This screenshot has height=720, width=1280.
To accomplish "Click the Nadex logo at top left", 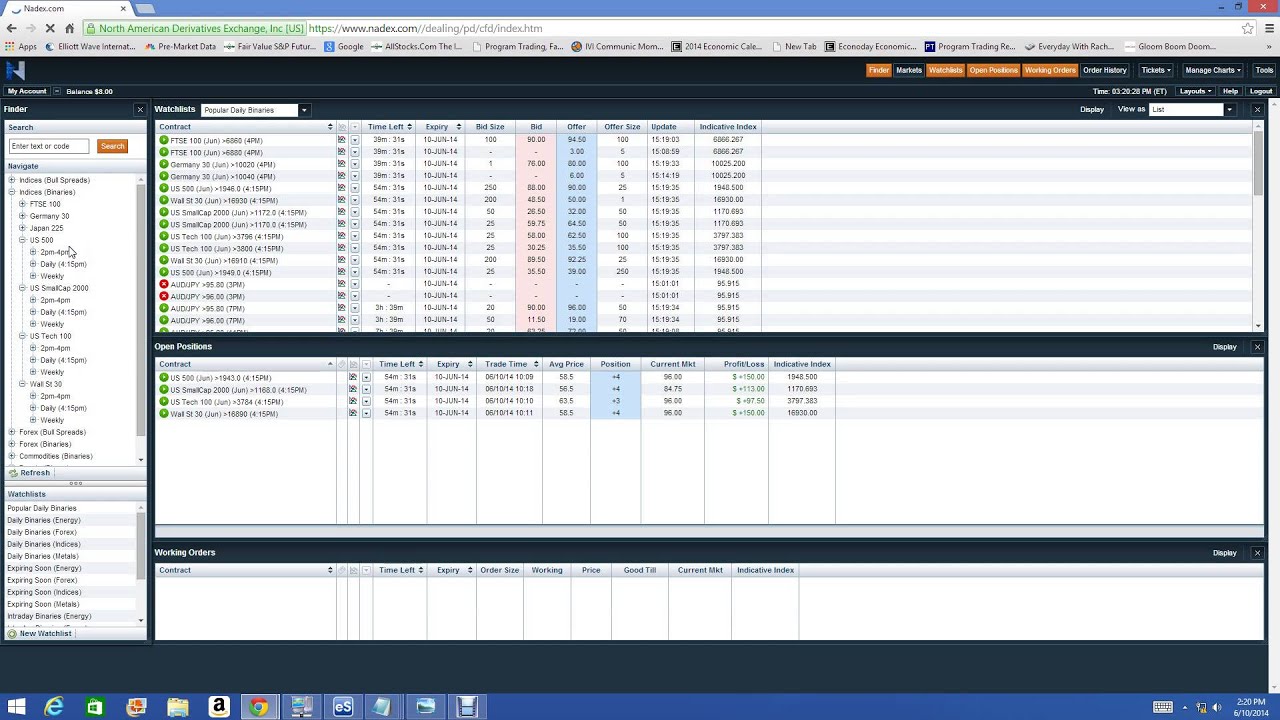I will point(15,70).
